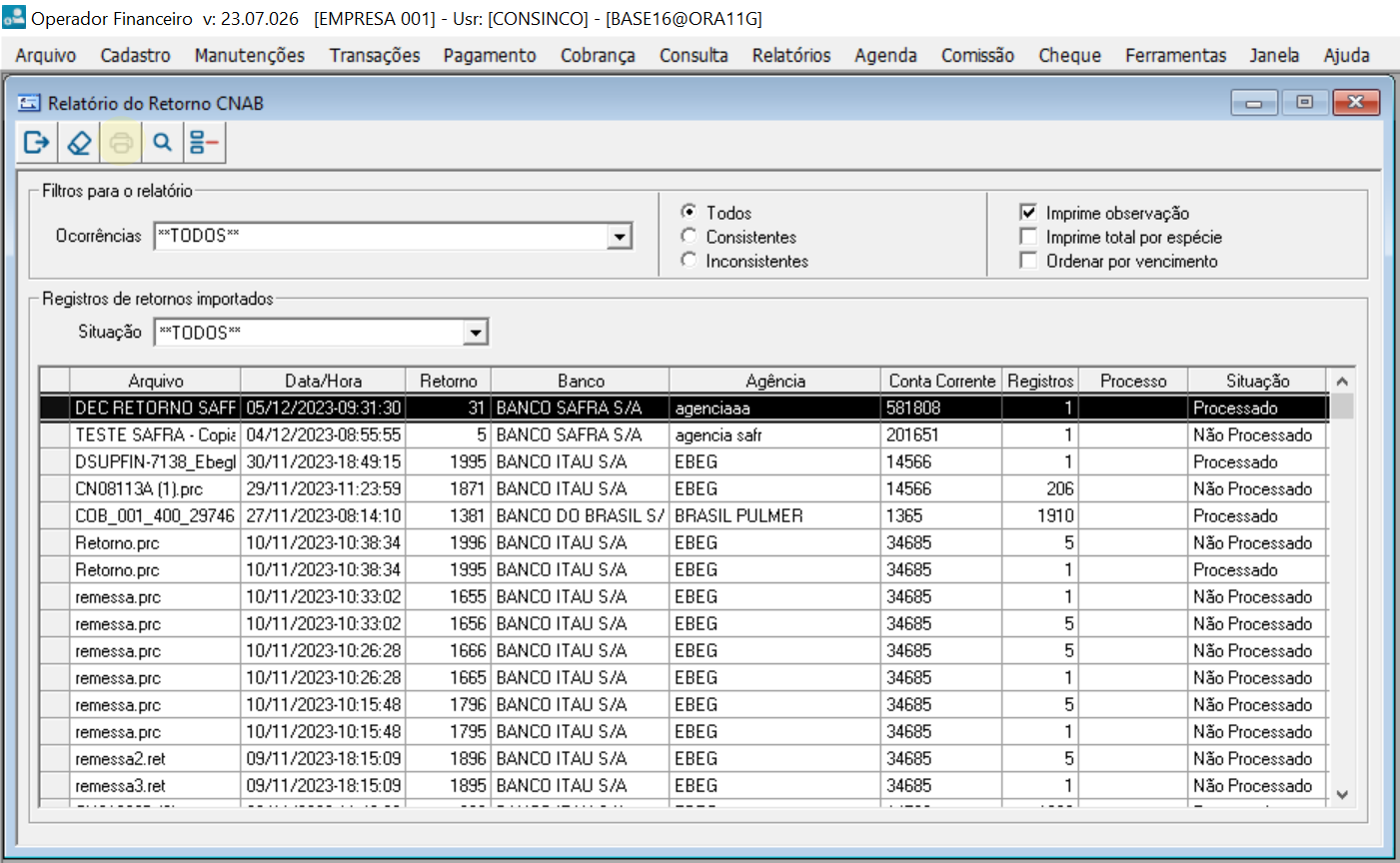Open the Arquivo menu
Screen dimensions: 1400x863
46,55
